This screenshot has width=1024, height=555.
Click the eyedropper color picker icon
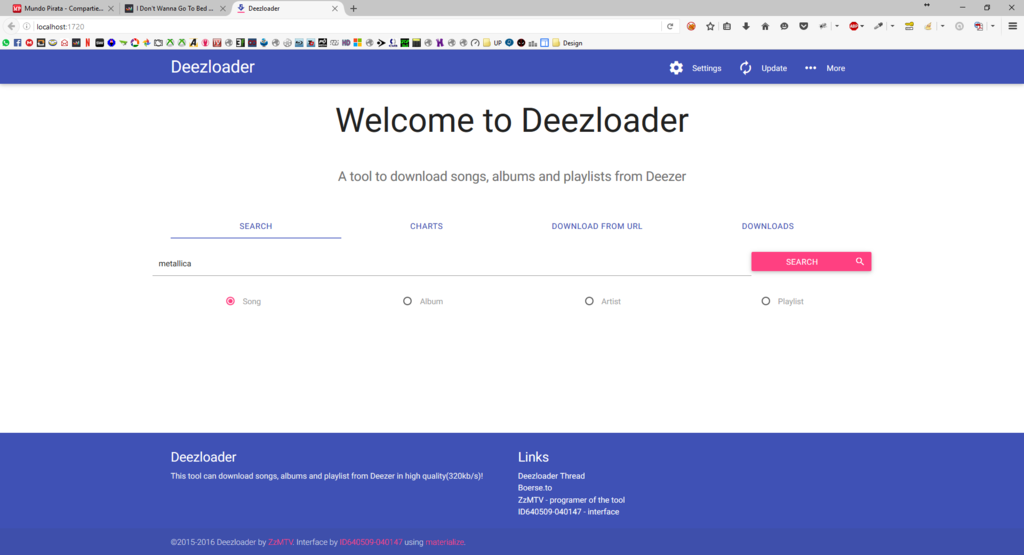click(878, 26)
